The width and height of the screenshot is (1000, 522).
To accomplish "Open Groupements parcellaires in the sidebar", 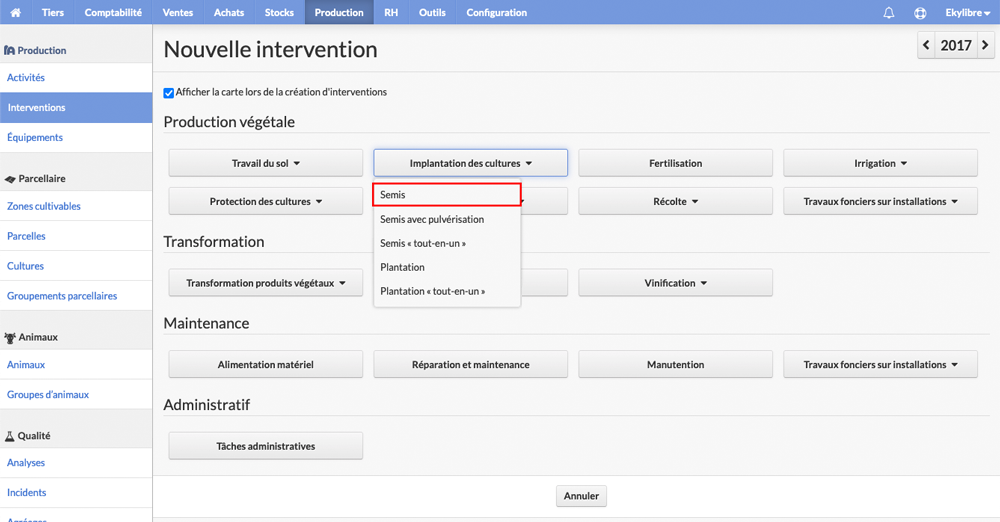I will click(x=76, y=296).
